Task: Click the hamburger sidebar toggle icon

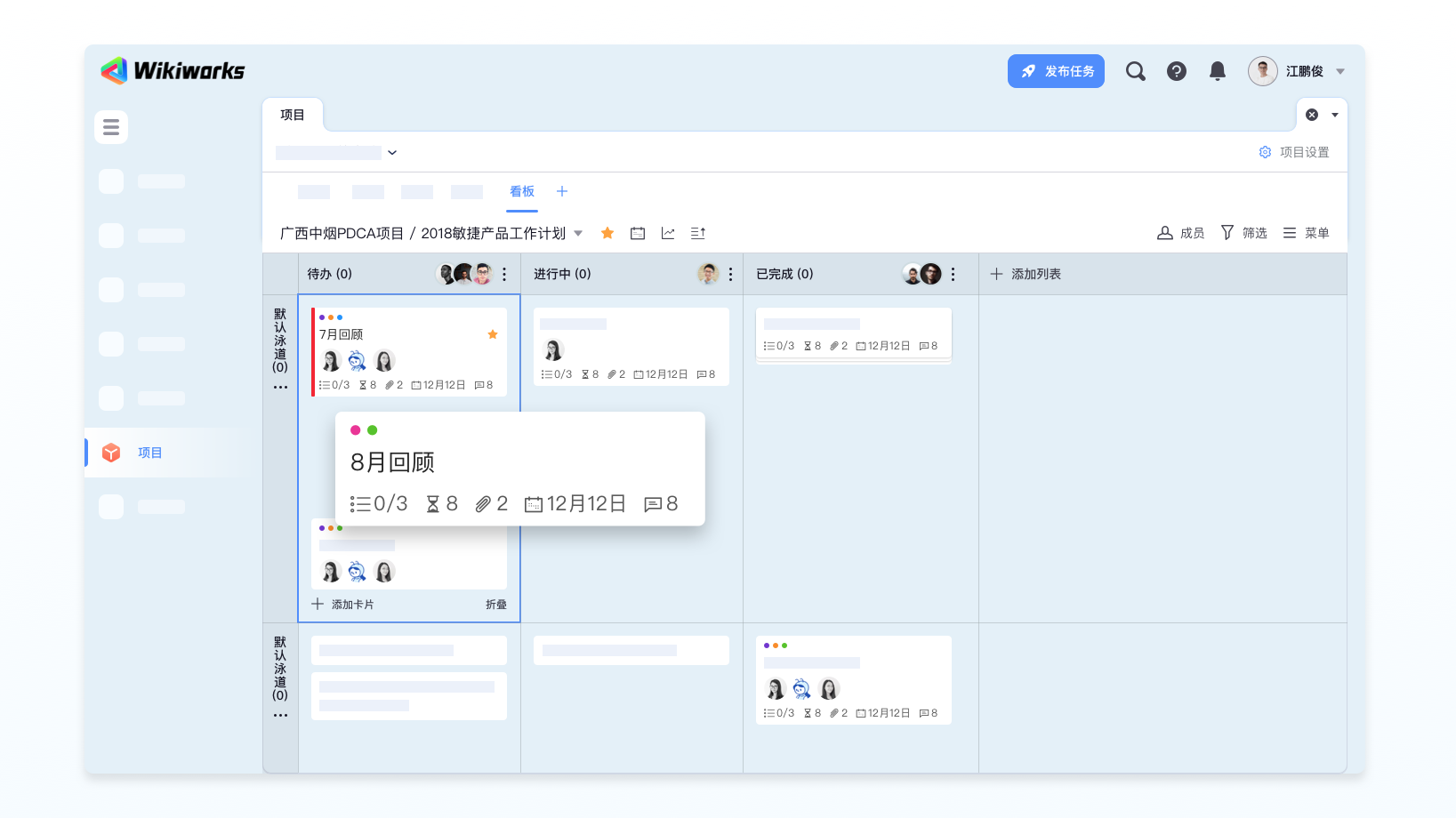Action: (x=111, y=127)
